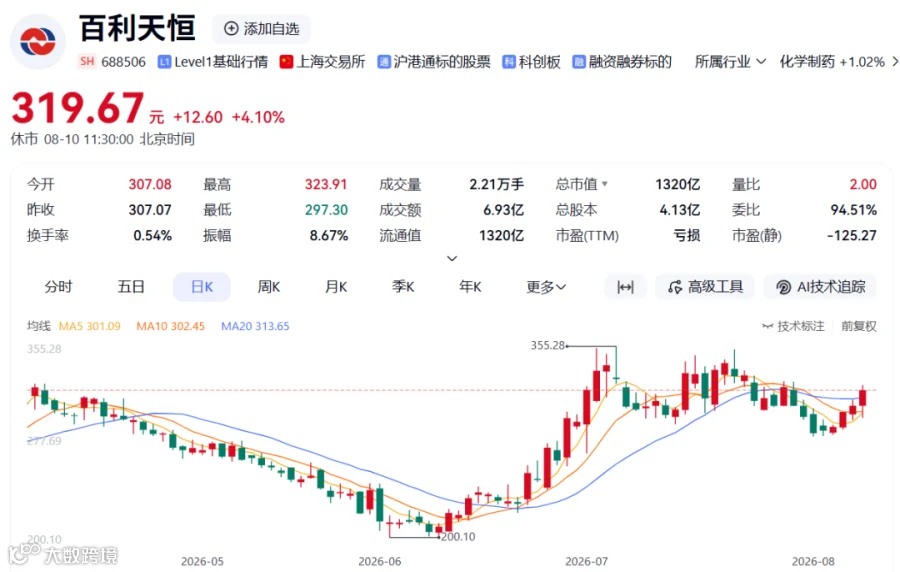Expand more quote details chevron
Image resolution: width=900 pixels, height=572 pixels.
(x=452, y=258)
